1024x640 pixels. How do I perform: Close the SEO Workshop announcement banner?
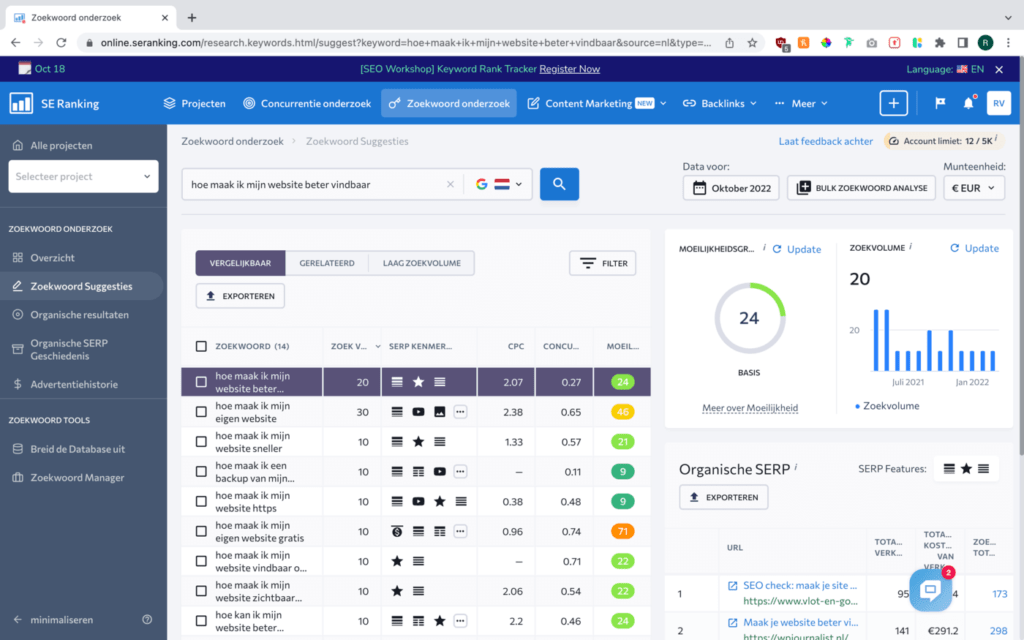point(998,69)
